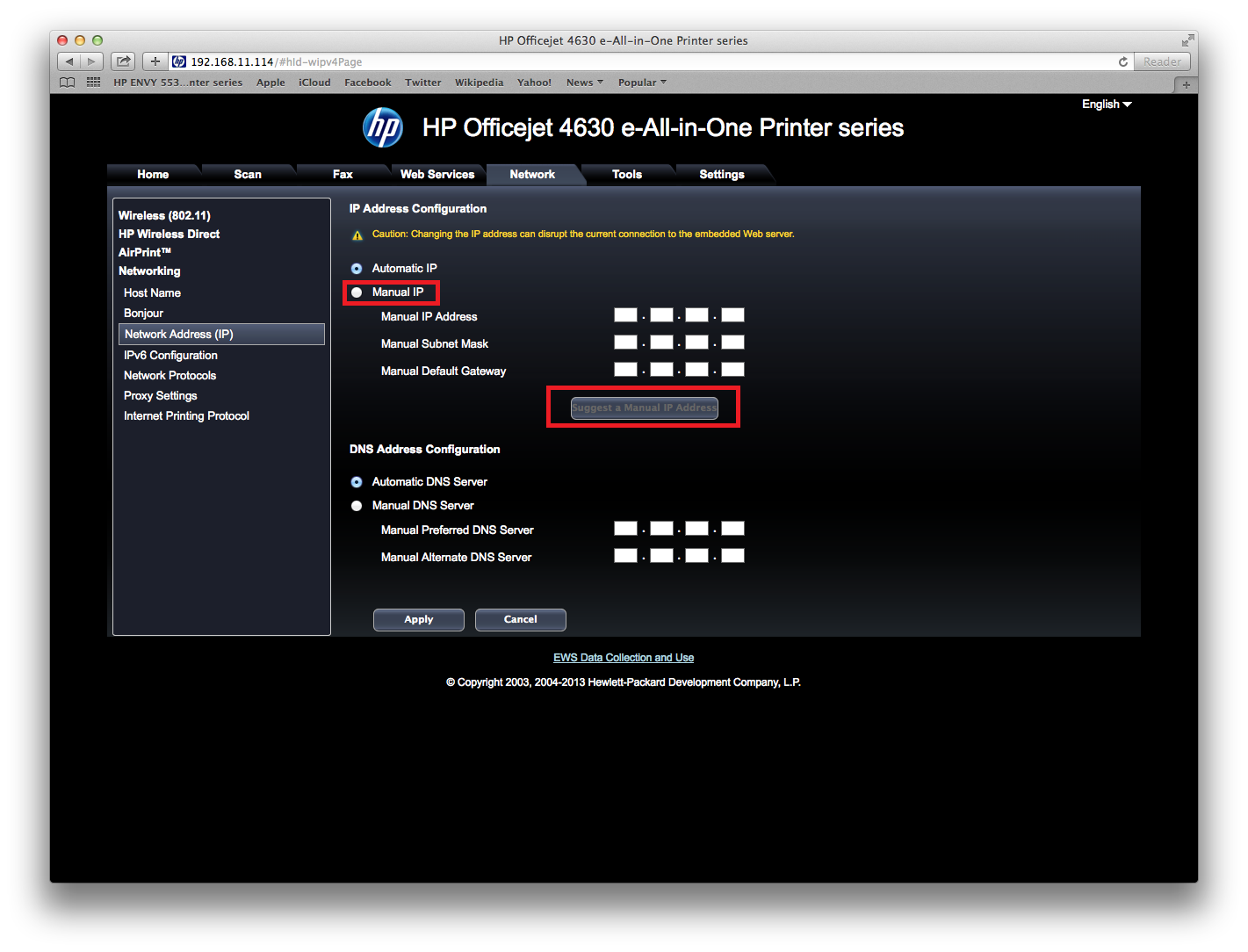
Task: Open IPv6 Configuration in the sidebar
Action: coord(170,356)
